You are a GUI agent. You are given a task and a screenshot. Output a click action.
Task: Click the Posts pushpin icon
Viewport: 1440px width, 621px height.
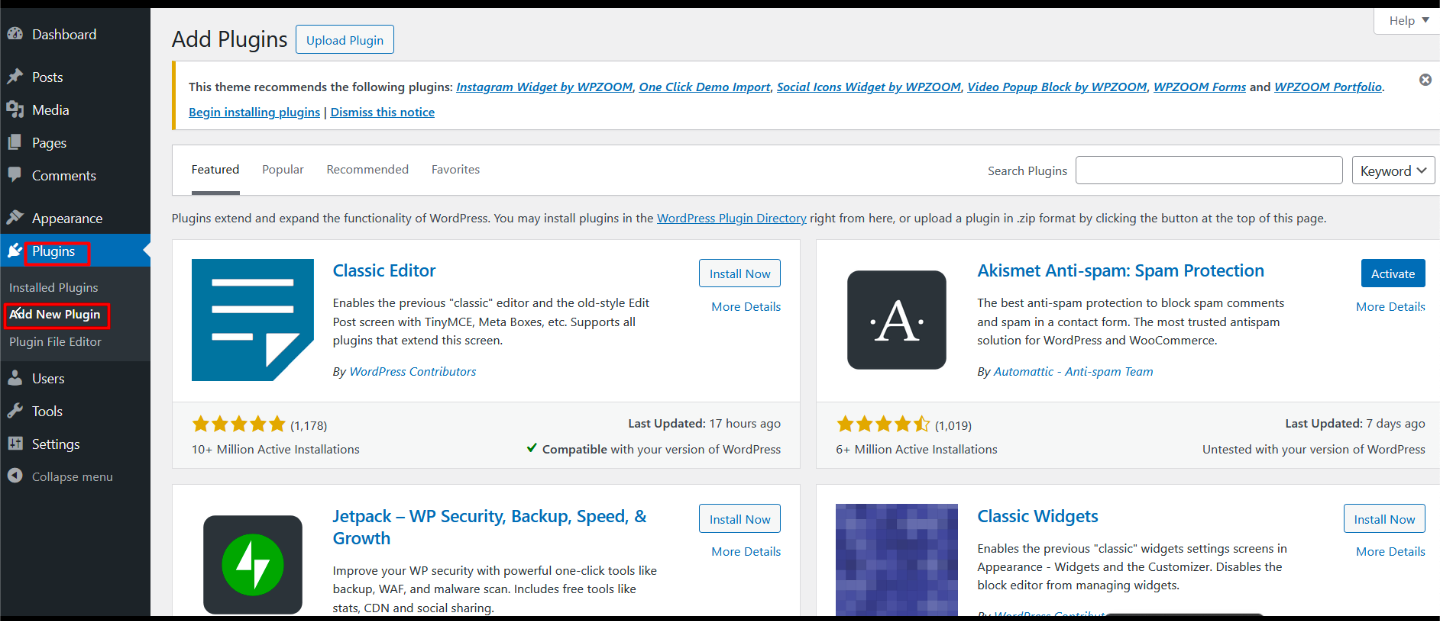click(x=15, y=77)
